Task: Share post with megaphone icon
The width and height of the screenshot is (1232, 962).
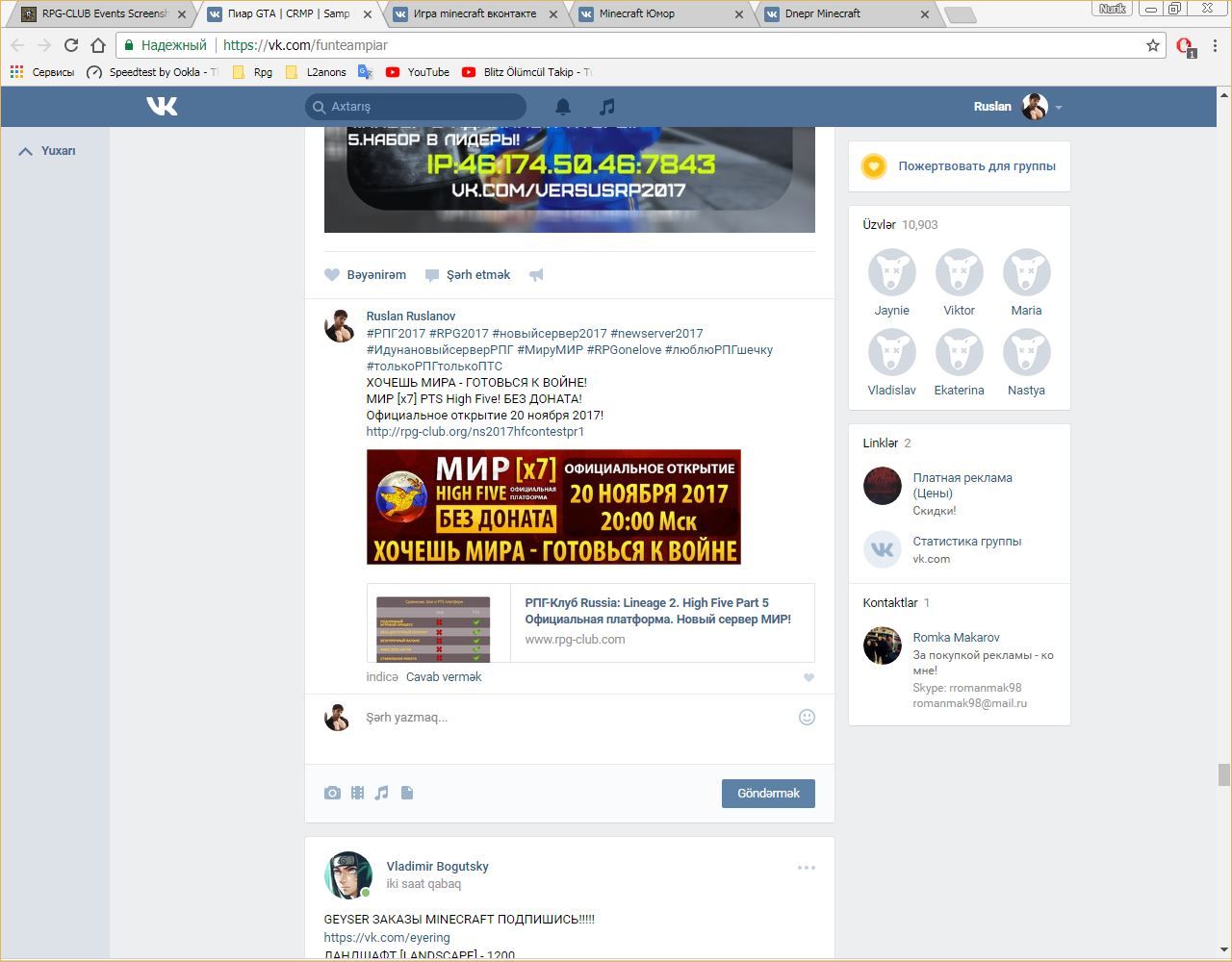Action: 536,275
